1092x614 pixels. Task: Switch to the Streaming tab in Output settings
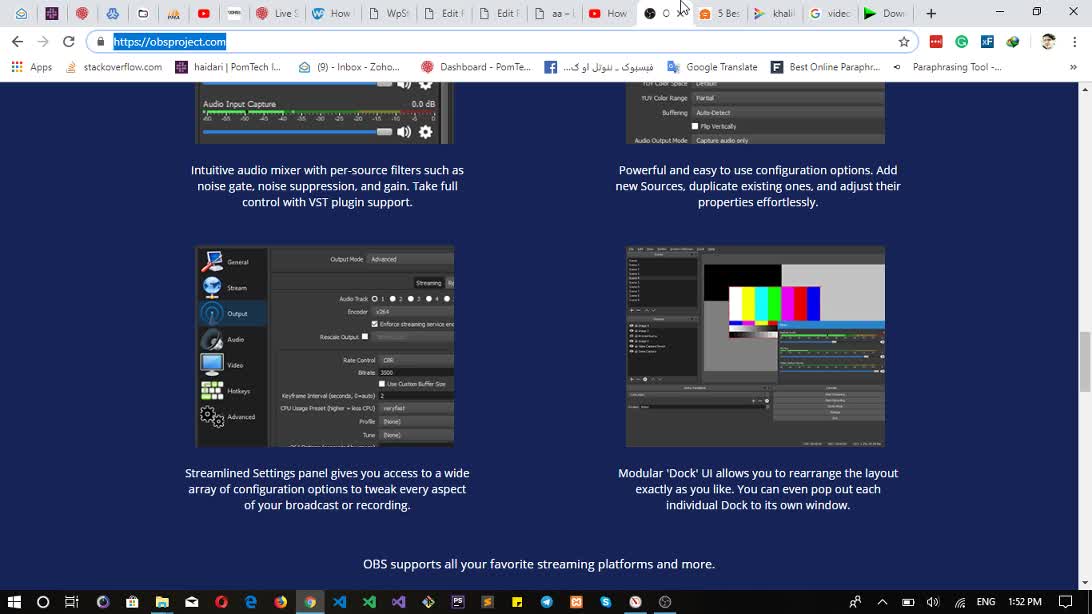coord(428,283)
